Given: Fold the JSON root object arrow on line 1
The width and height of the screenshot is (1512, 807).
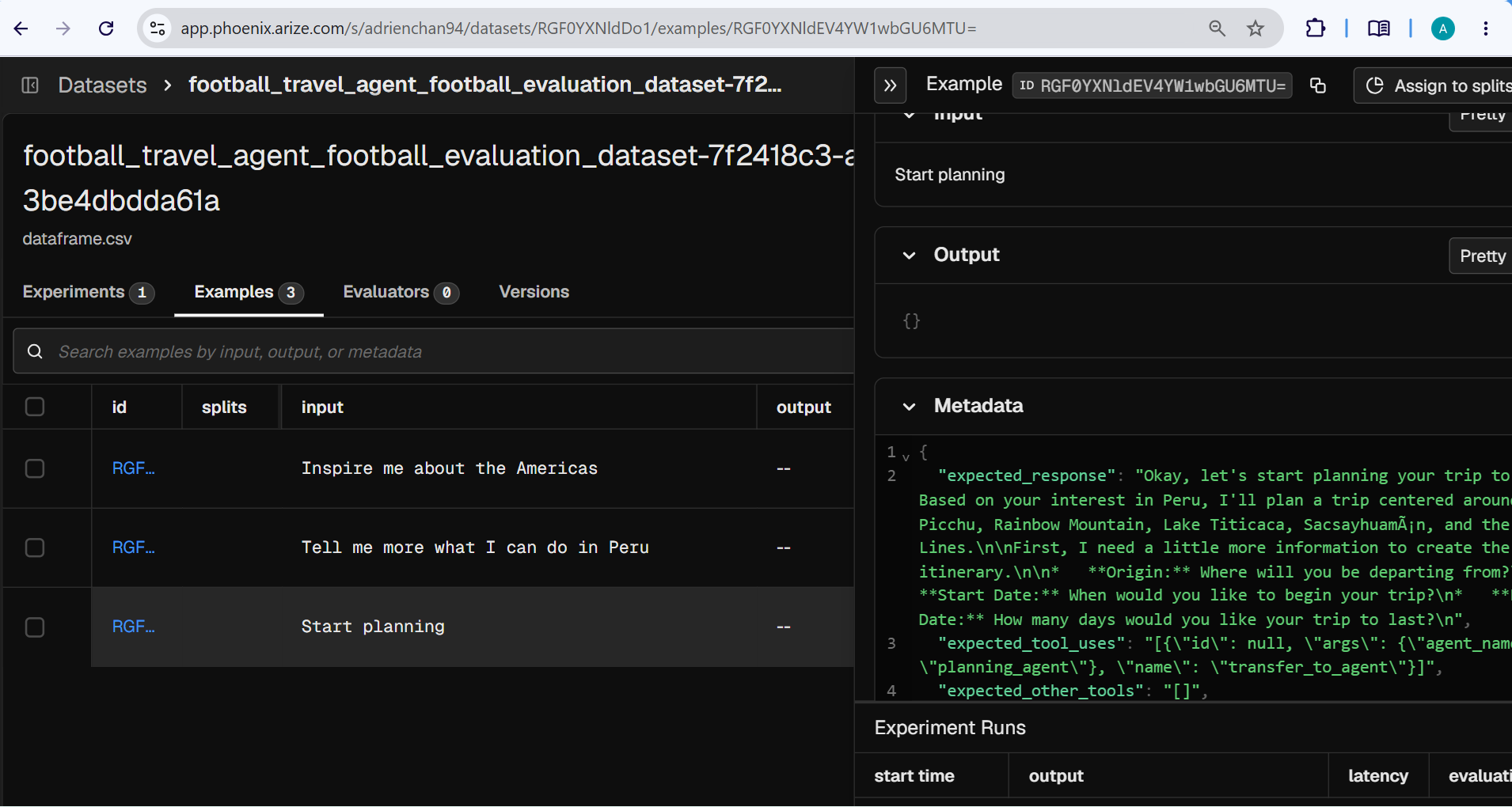Looking at the screenshot, I should (x=906, y=457).
